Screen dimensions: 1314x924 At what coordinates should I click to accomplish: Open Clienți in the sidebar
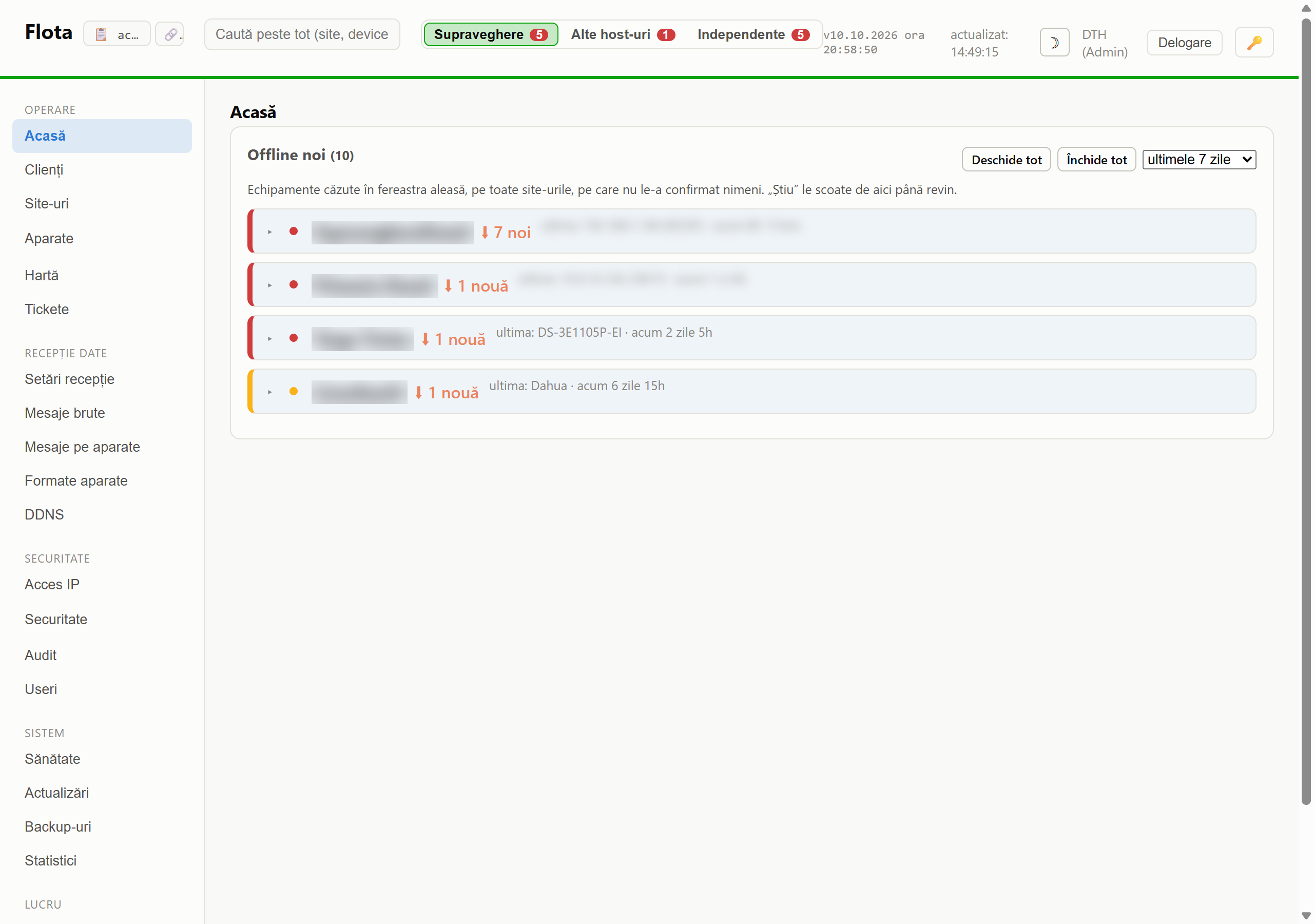(x=102, y=170)
